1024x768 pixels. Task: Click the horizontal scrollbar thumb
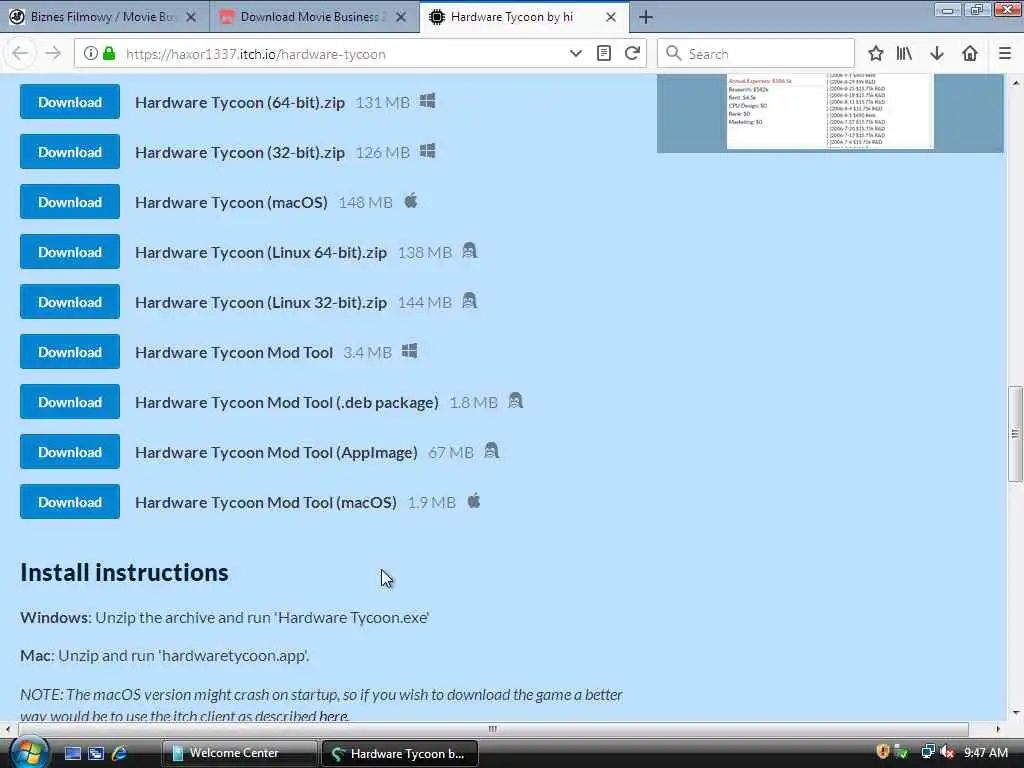point(493,729)
